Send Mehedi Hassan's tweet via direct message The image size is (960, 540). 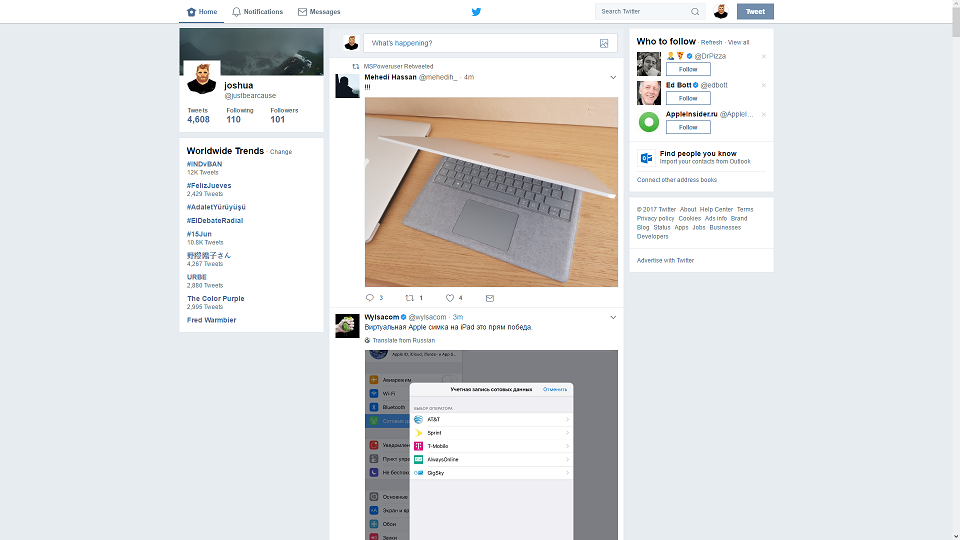[x=490, y=298]
